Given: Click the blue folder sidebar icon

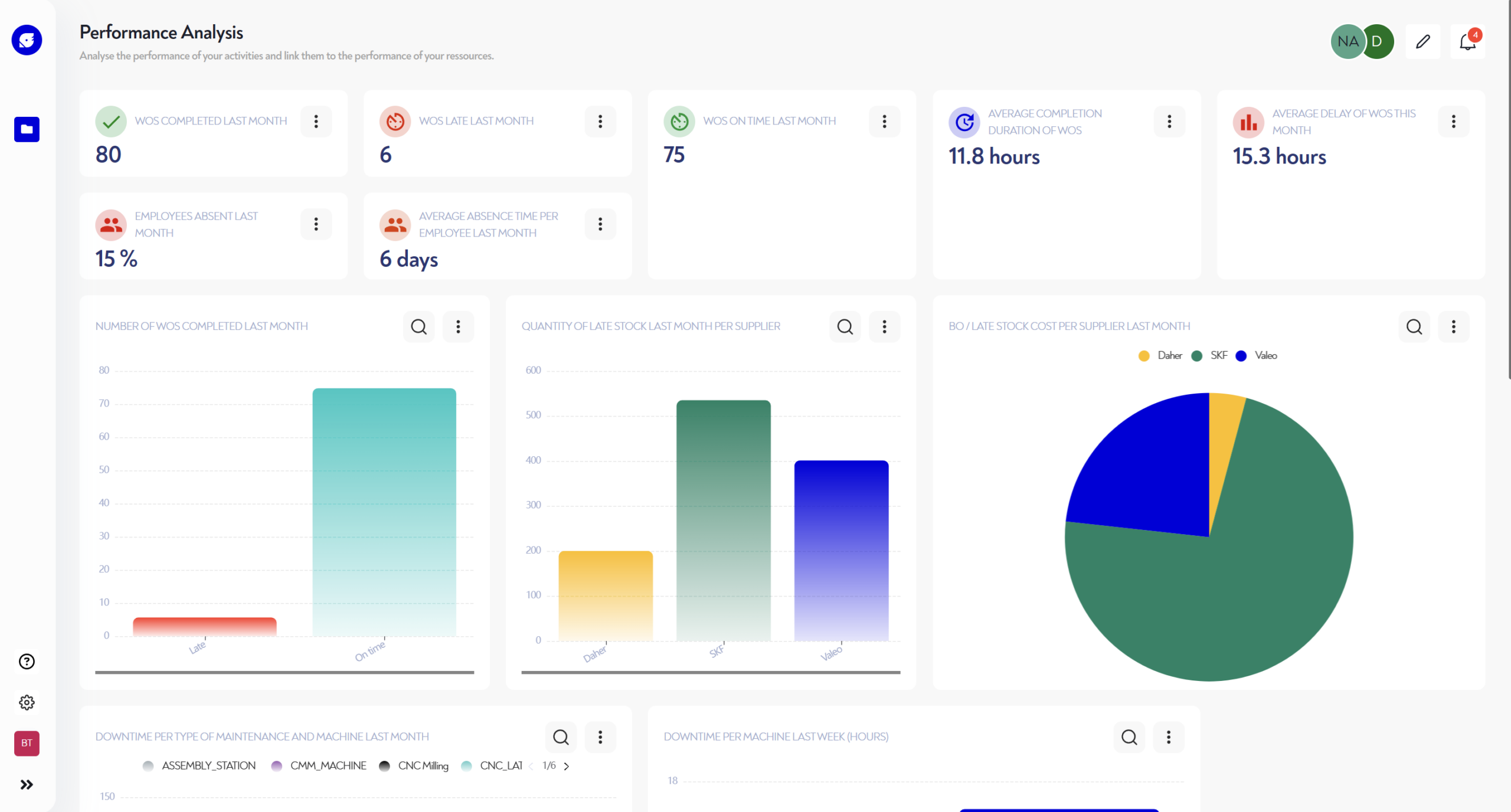Looking at the screenshot, I should click(27, 129).
